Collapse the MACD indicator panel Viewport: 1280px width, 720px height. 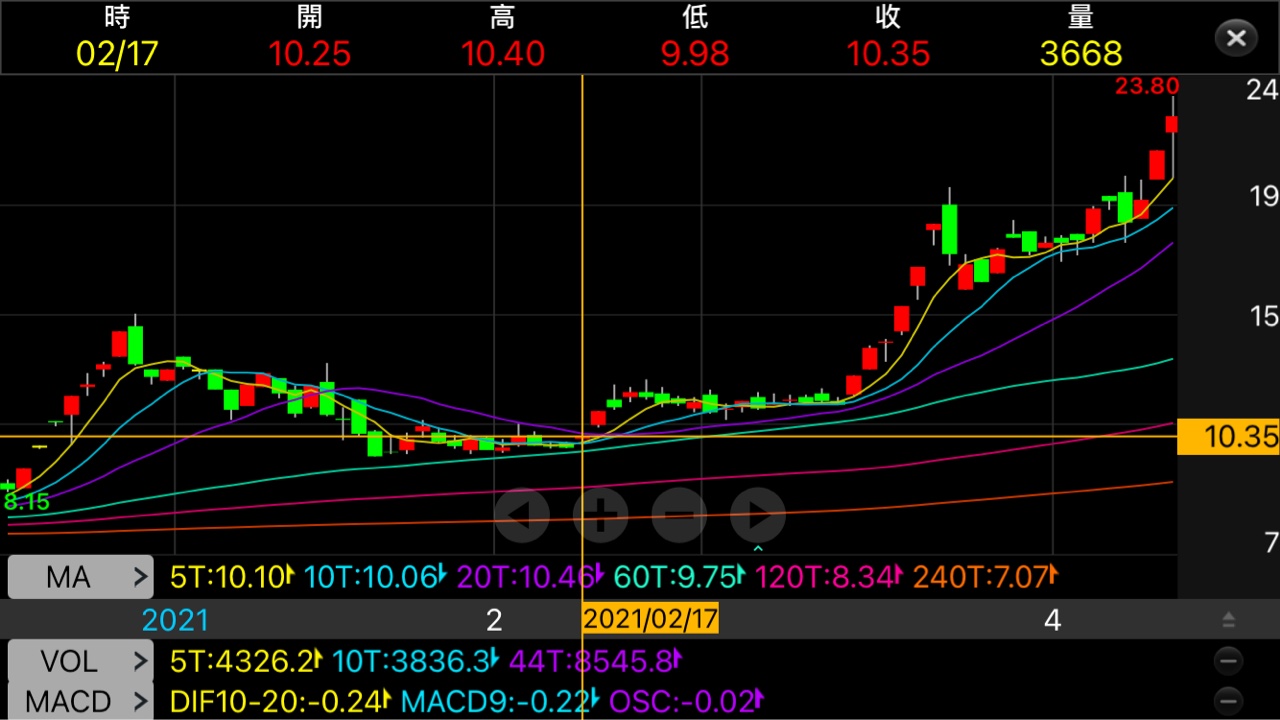1228,701
